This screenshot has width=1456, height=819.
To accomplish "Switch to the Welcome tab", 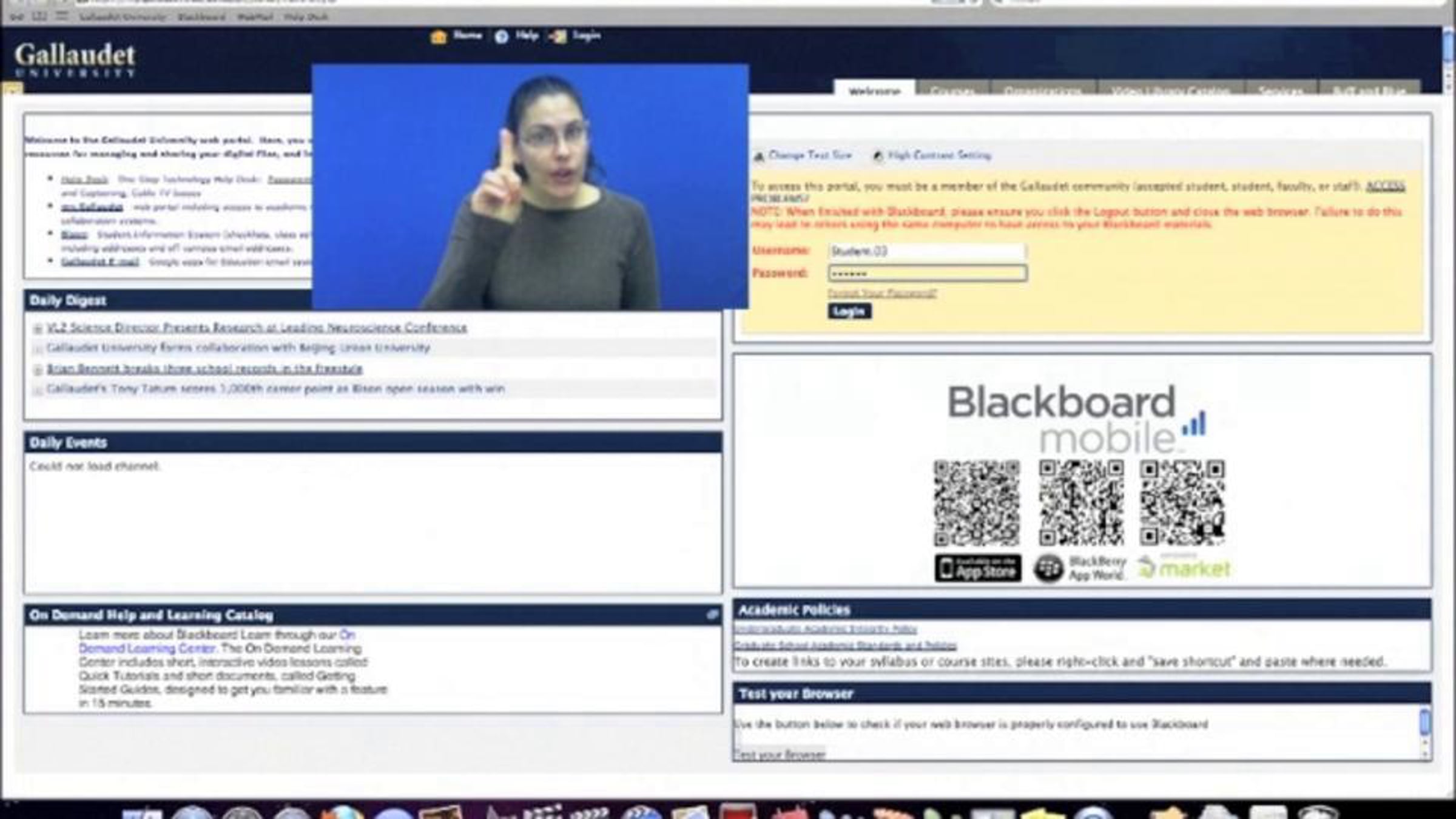I will click(874, 88).
